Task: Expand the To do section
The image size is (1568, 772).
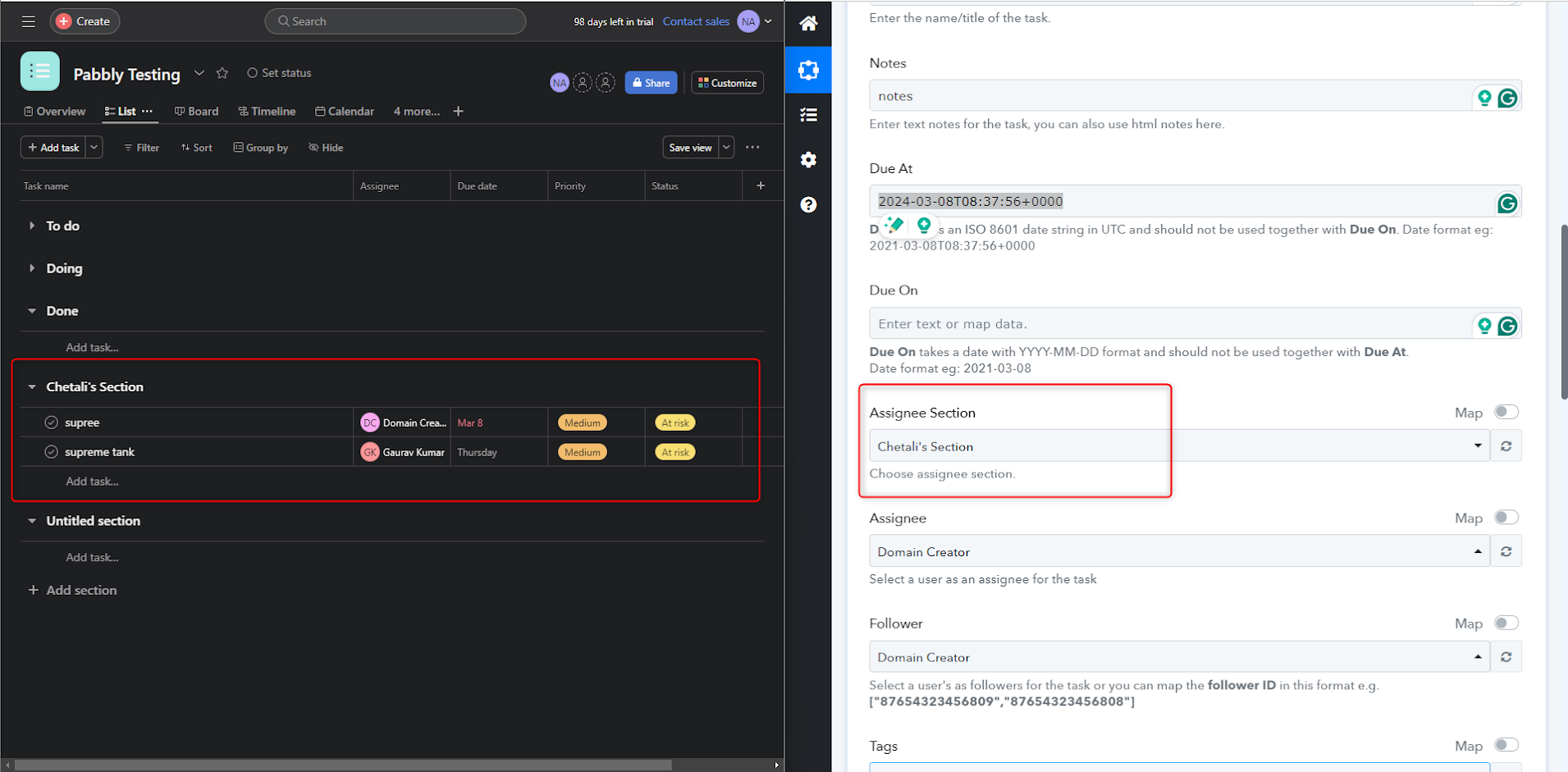Action: [32, 226]
